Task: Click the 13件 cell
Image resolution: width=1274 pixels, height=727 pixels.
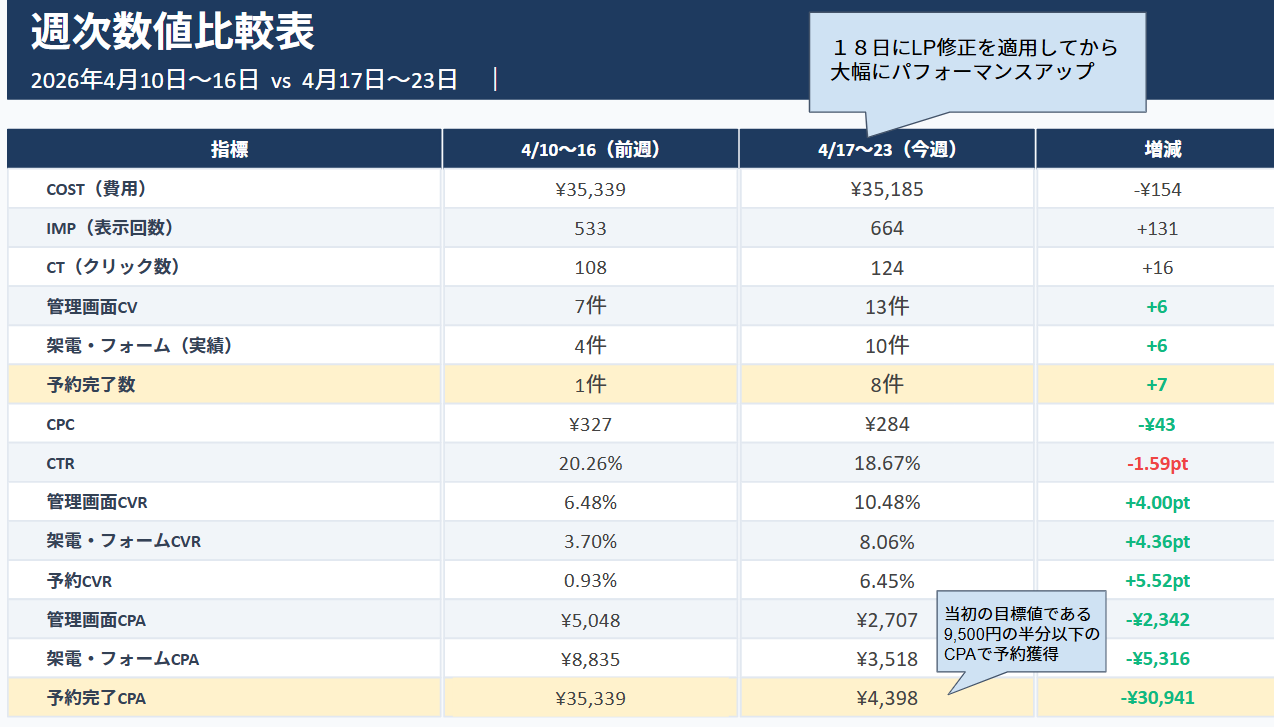Action: (887, 306)
